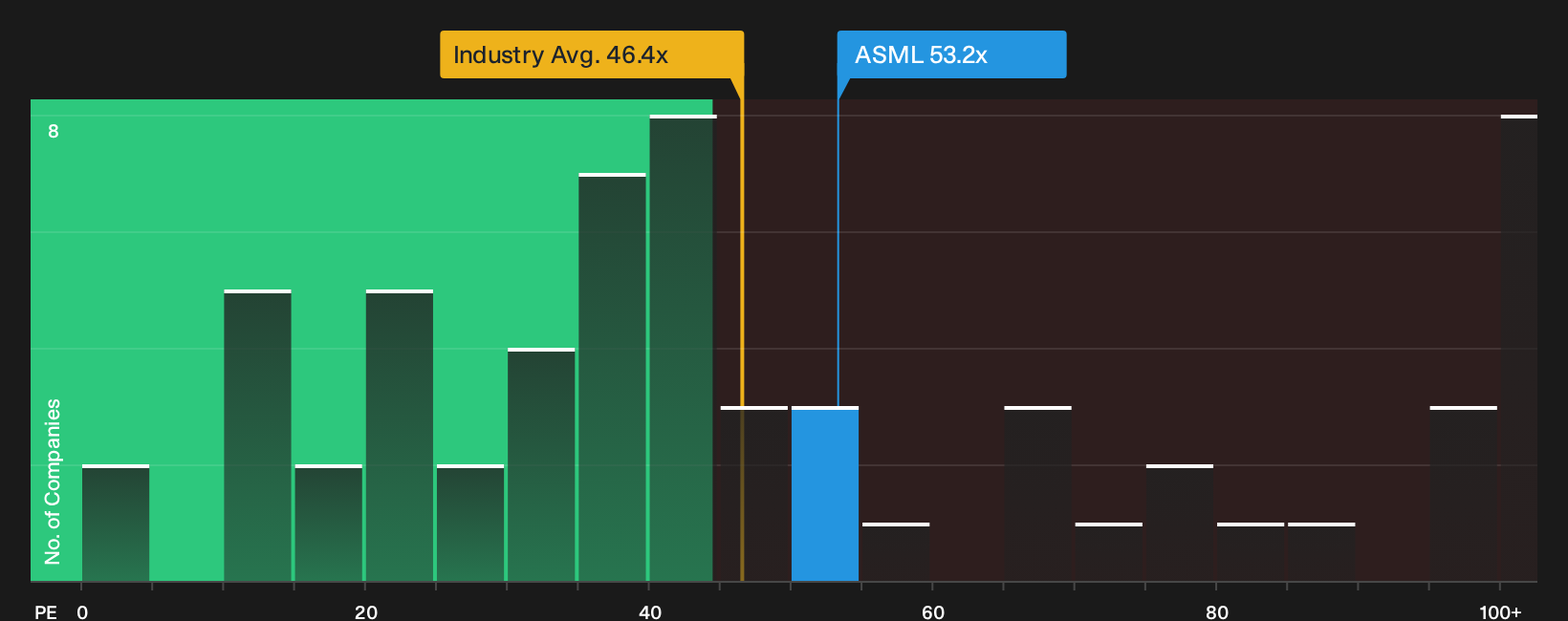Select the 100+ PE bar at the far right
The image size is (1568, 621).
(1519, 349)
